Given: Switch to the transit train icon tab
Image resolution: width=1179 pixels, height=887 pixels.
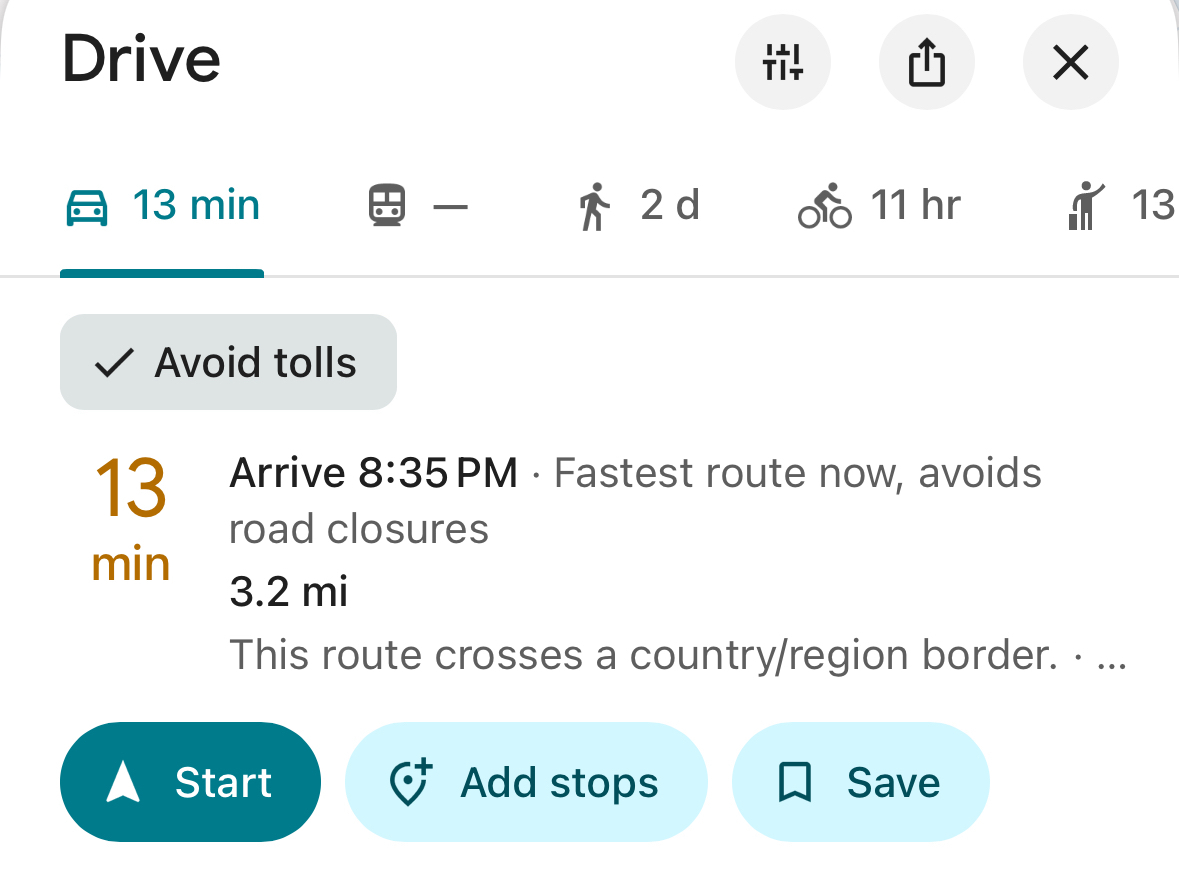Looking at the screenshot, I should pos(386,208).
